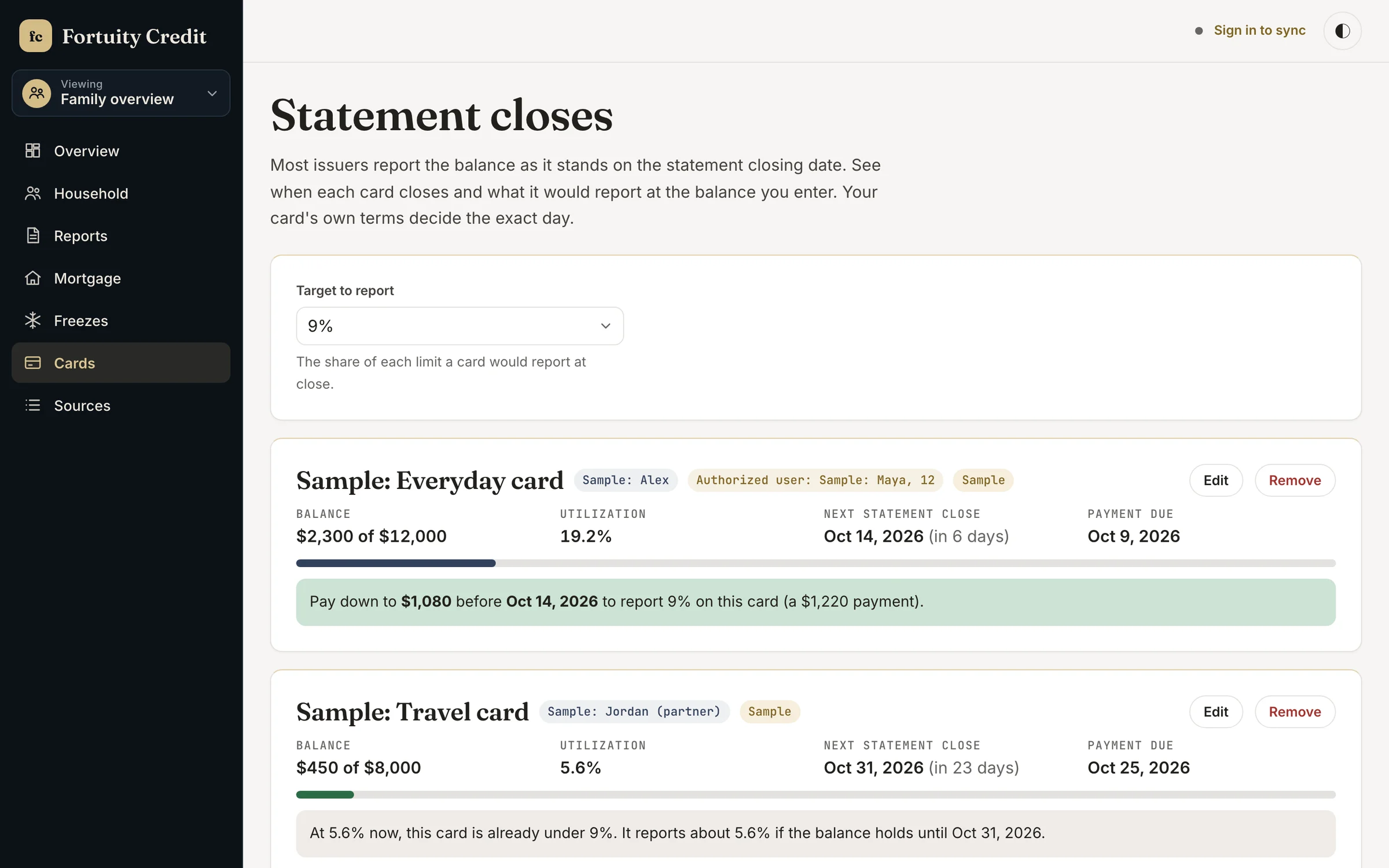1389x868 pixels.
Task: Edit the Sample: Travel card
Action: (x=1216, y=712)
